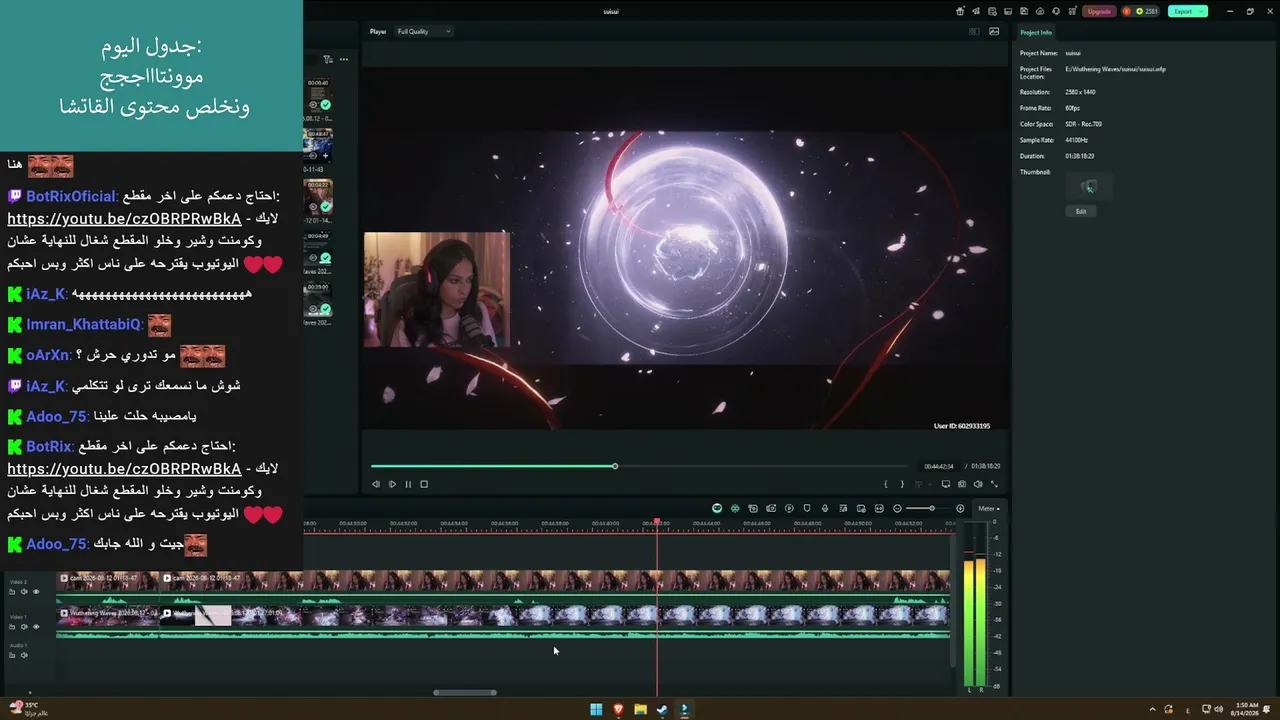The width and height of the screenshot is (1280, 720).
Task: Click the red playhead on timeline ruler
Action: pyautogui.click(x=657, y=523)
